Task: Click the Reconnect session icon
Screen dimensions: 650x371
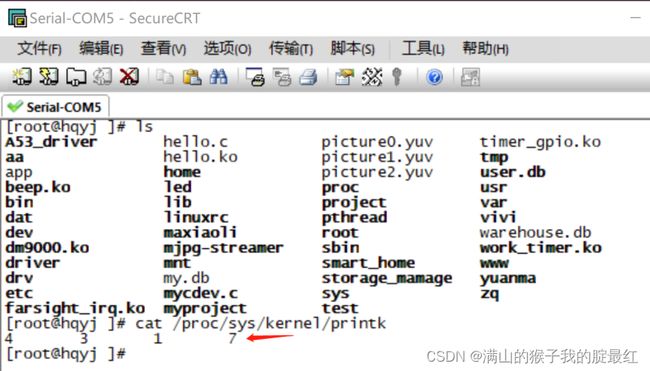Action: pos(102,77)
